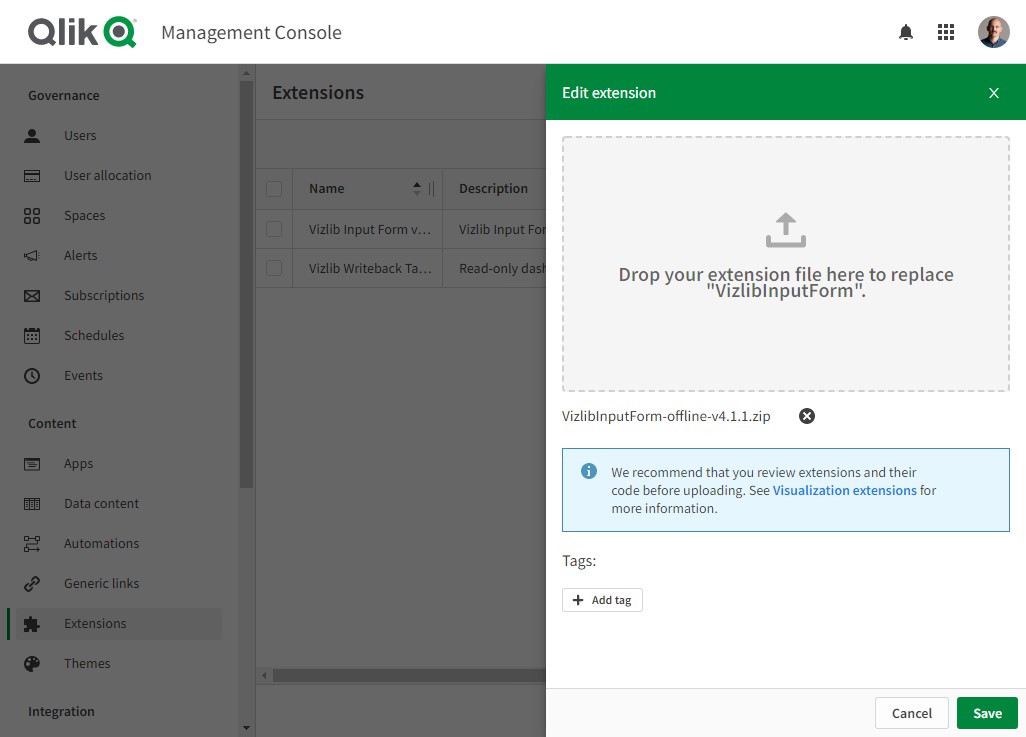1026x737 pixels.
Task: Open the Visualization extensions link
Action: 845,490
